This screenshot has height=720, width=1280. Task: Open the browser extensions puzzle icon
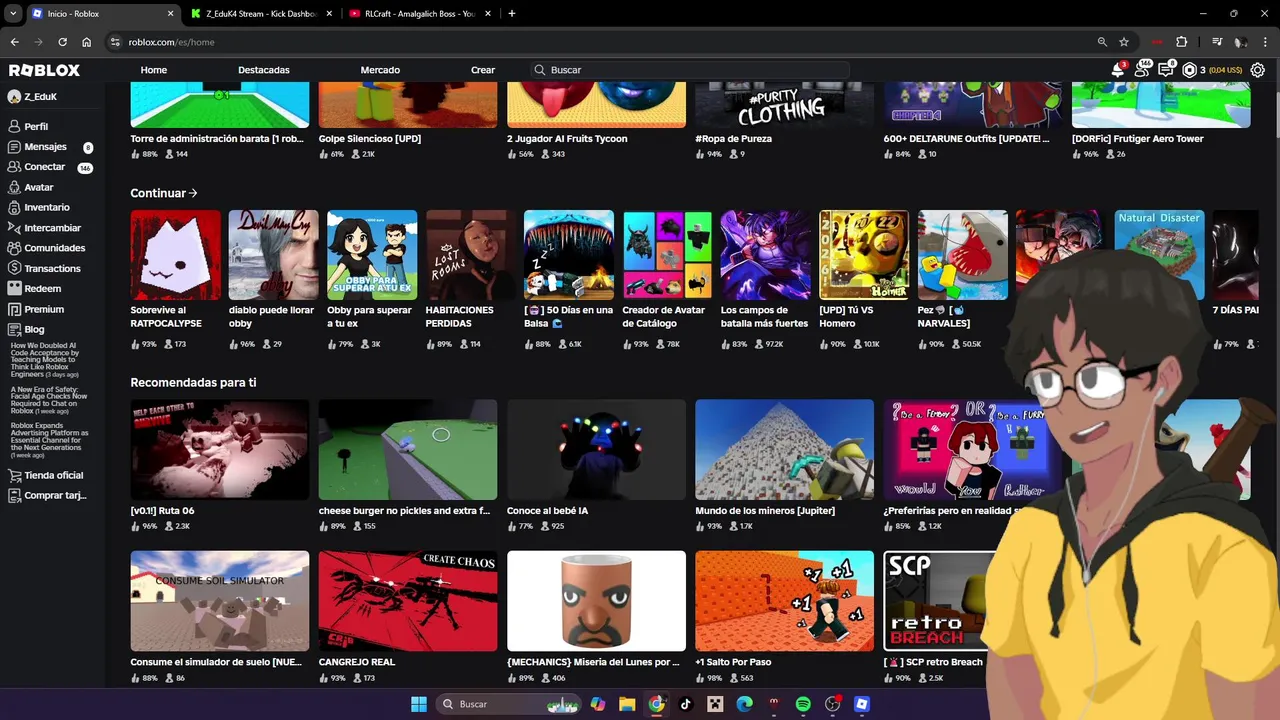[x=1181, y=42]
